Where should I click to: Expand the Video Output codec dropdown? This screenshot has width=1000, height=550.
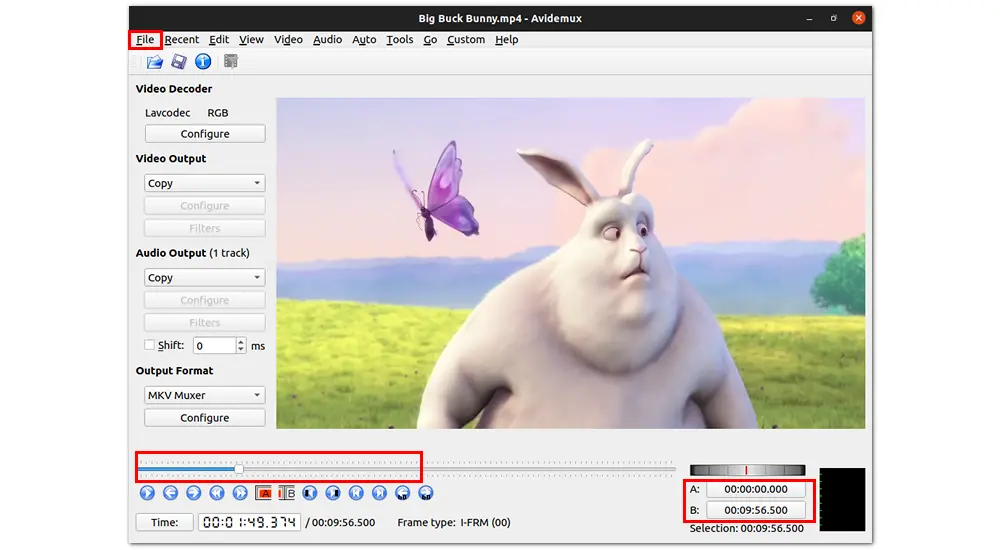(204, 184)
